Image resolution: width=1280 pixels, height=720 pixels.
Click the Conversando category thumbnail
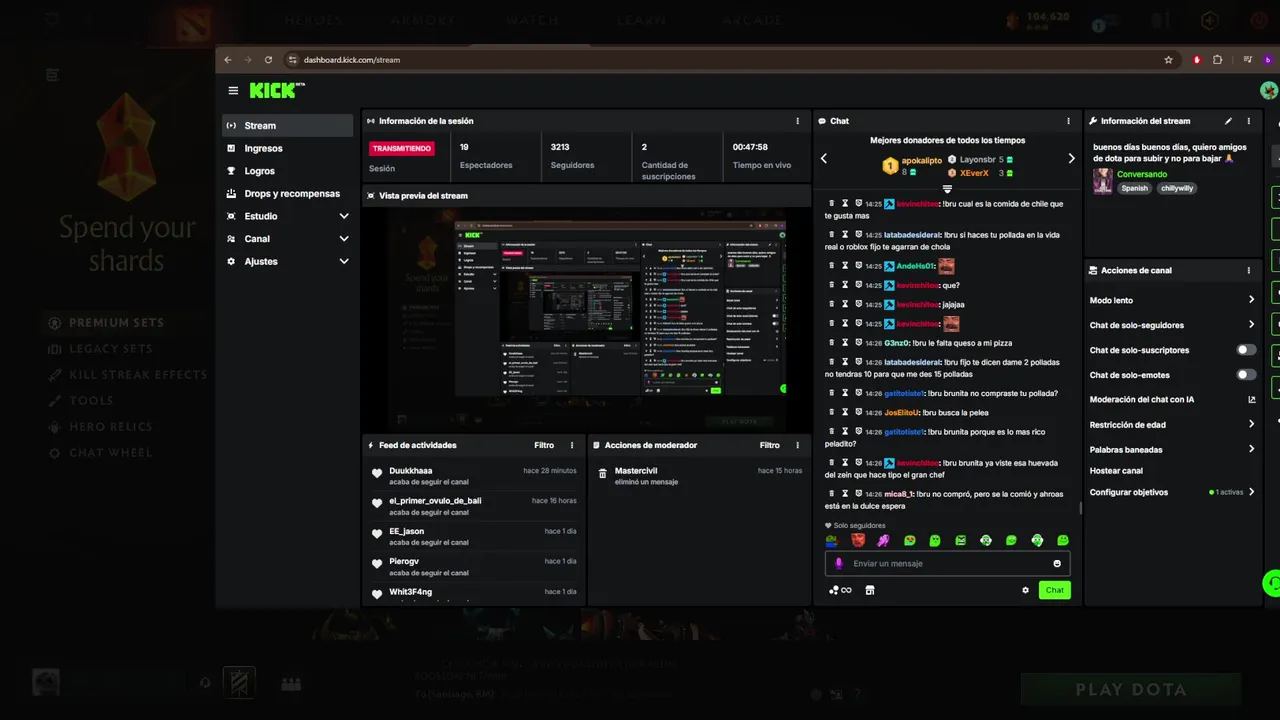[1103, 181]
